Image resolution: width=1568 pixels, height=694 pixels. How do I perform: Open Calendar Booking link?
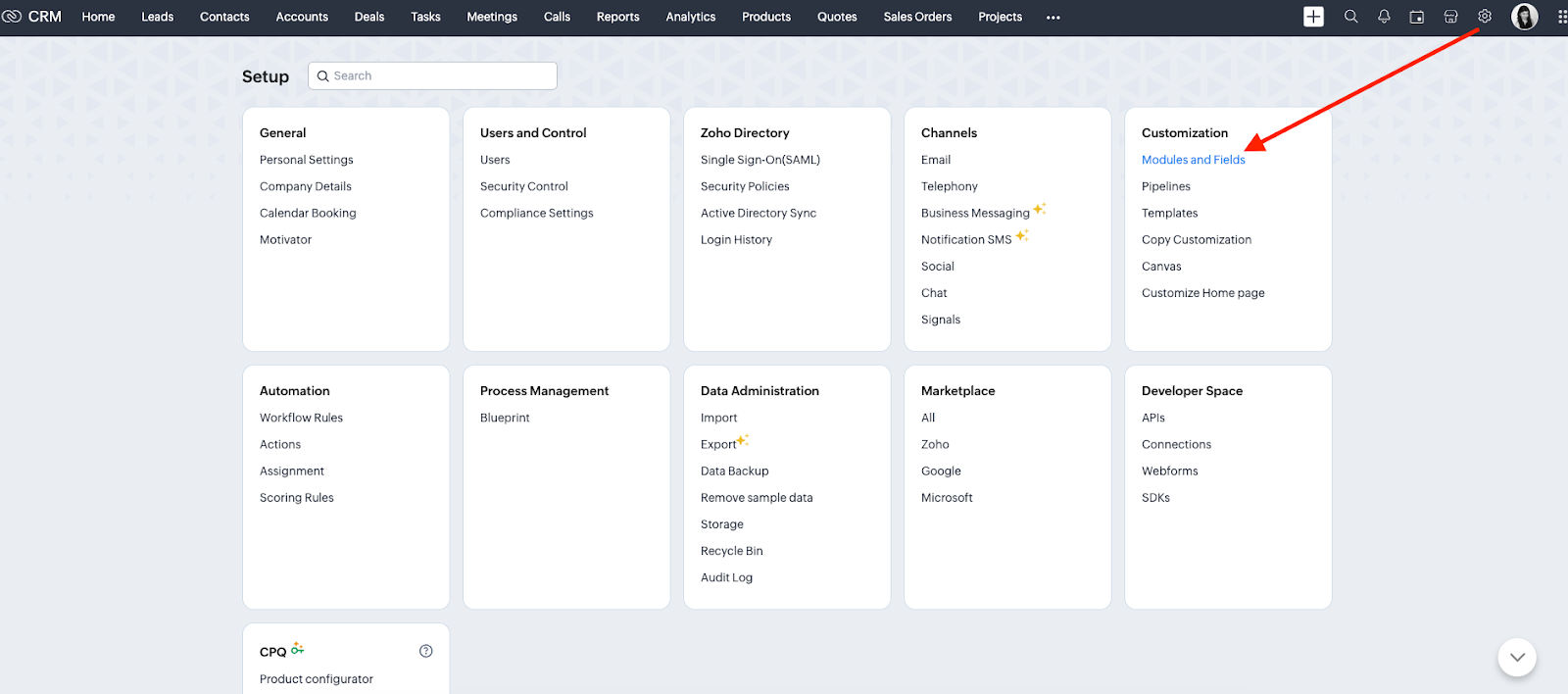[x=308, y=213]
